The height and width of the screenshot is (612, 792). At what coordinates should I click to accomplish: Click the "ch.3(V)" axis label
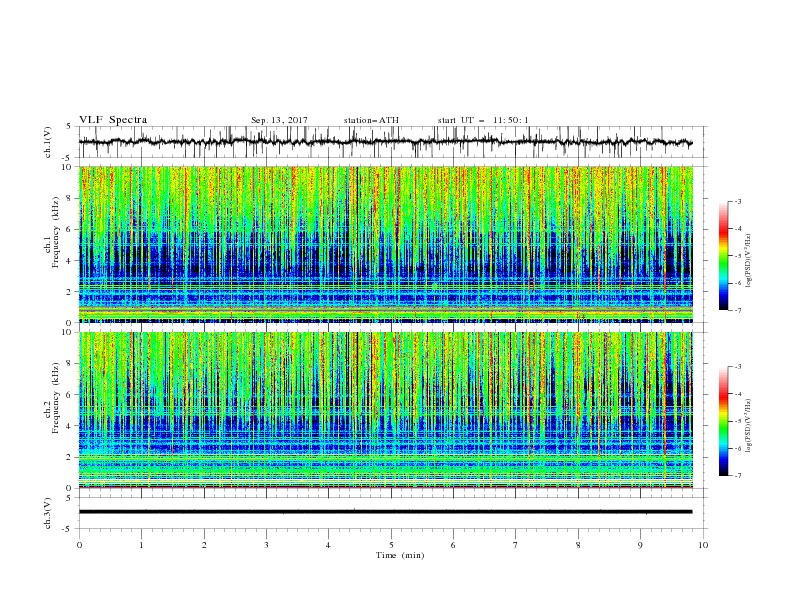pos(48,513)
